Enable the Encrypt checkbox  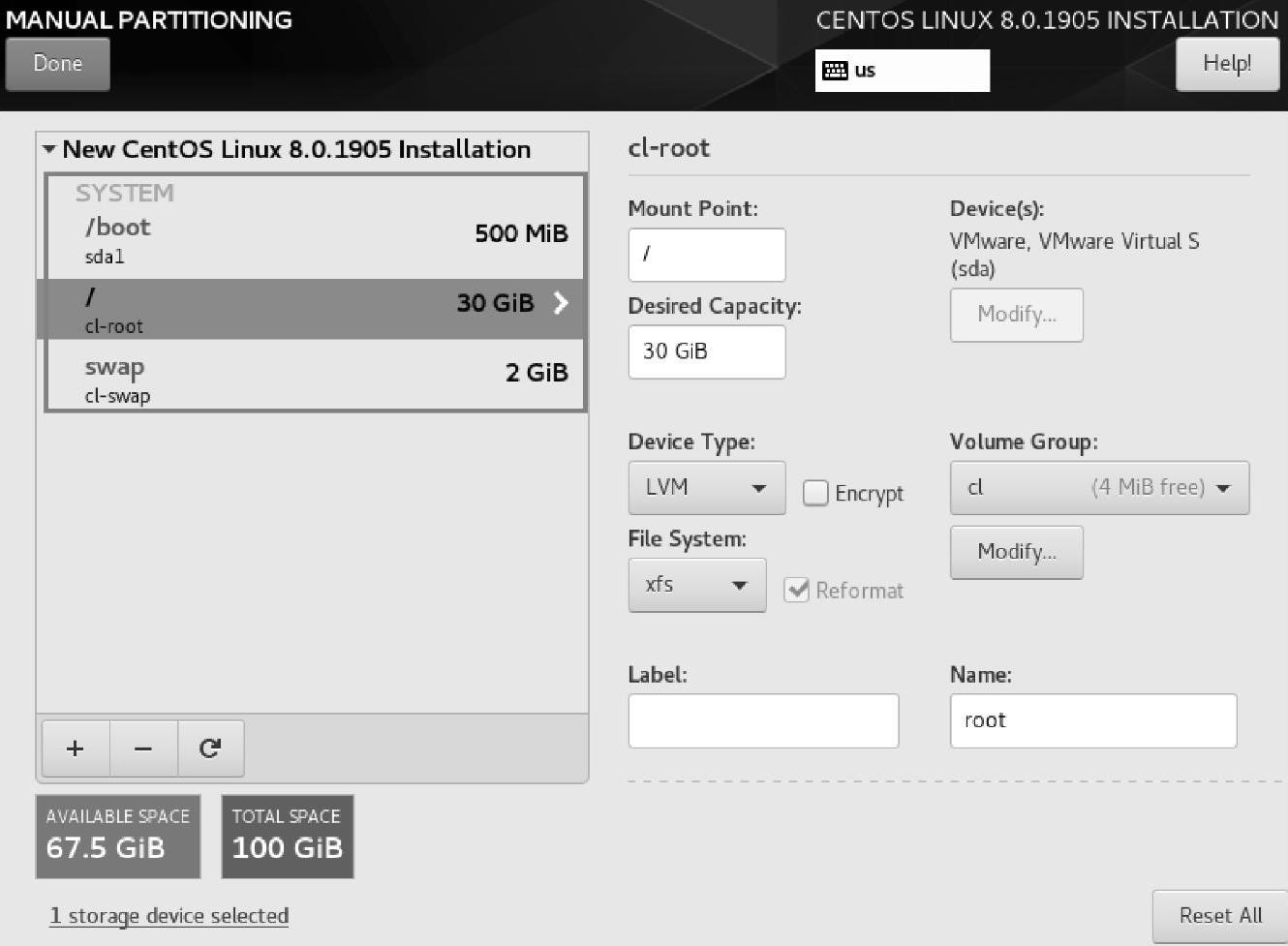816,493
